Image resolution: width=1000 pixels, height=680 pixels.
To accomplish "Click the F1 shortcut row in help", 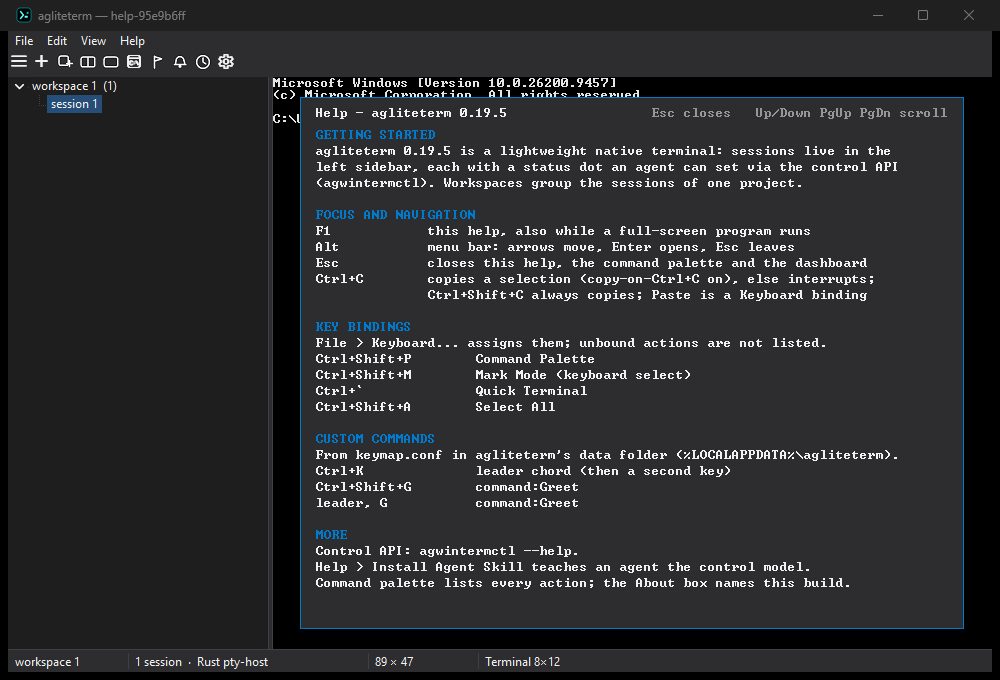I will click(562, 231).
